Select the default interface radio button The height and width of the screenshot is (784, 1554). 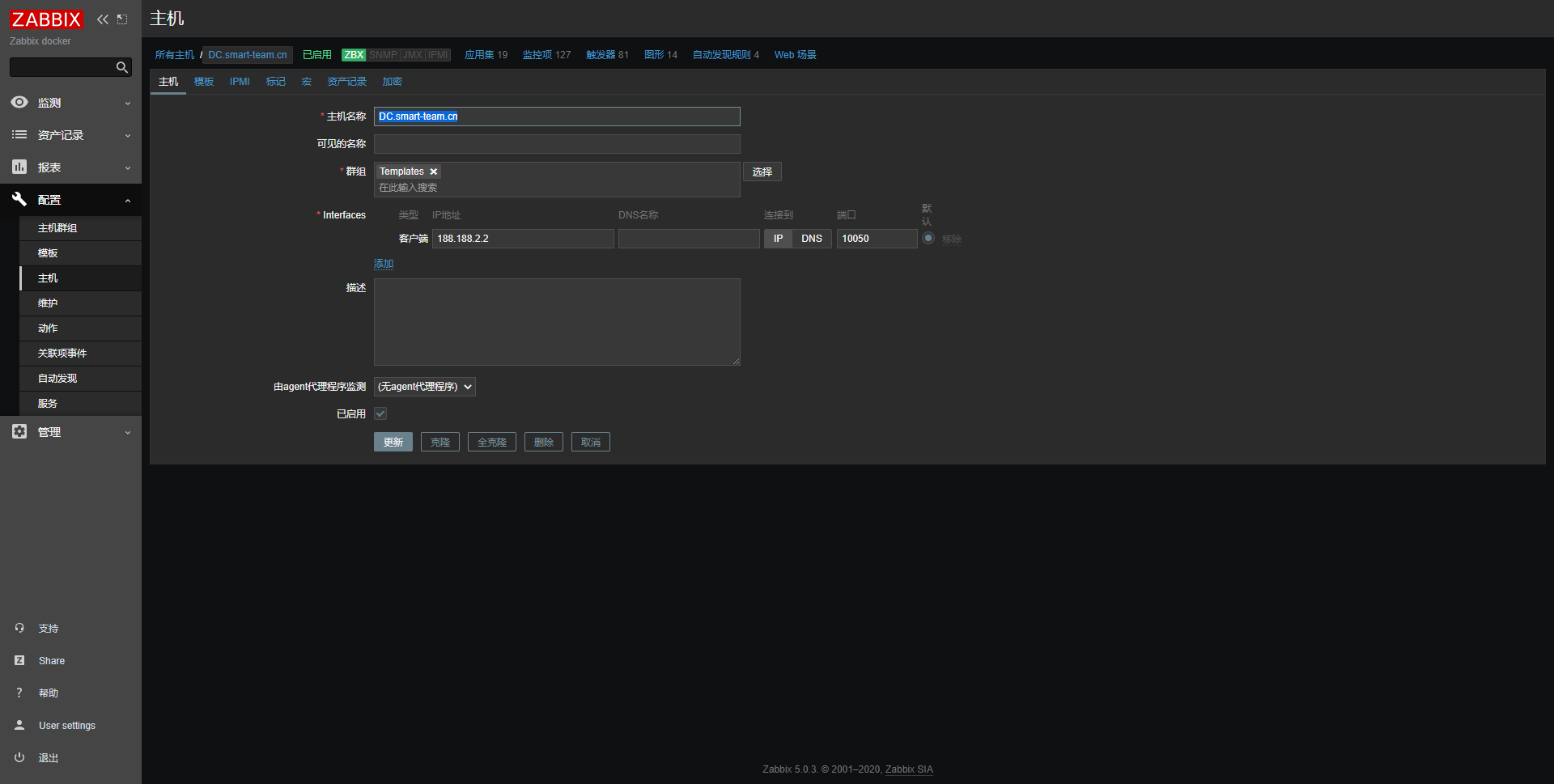(928, 238)
